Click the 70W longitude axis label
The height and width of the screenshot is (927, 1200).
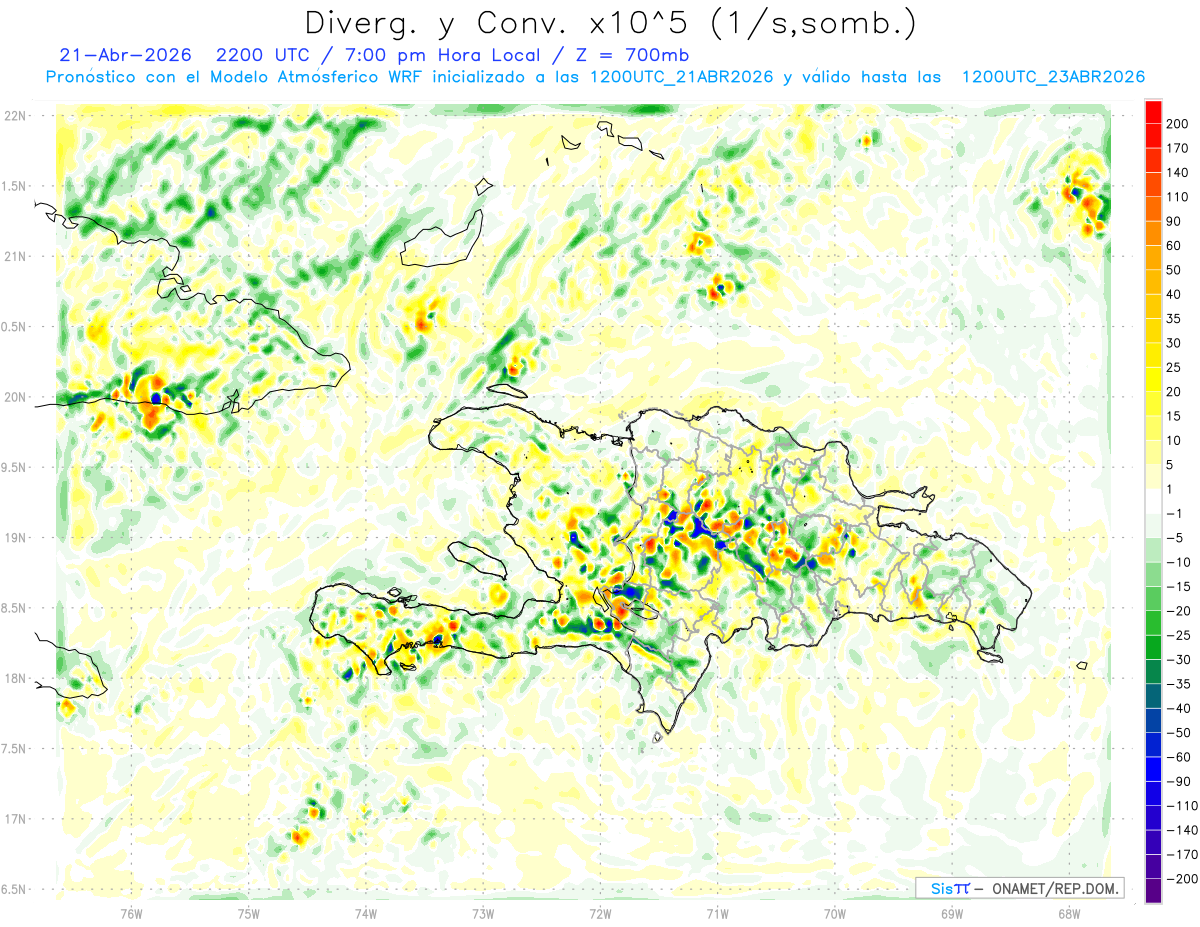(834, 913)
